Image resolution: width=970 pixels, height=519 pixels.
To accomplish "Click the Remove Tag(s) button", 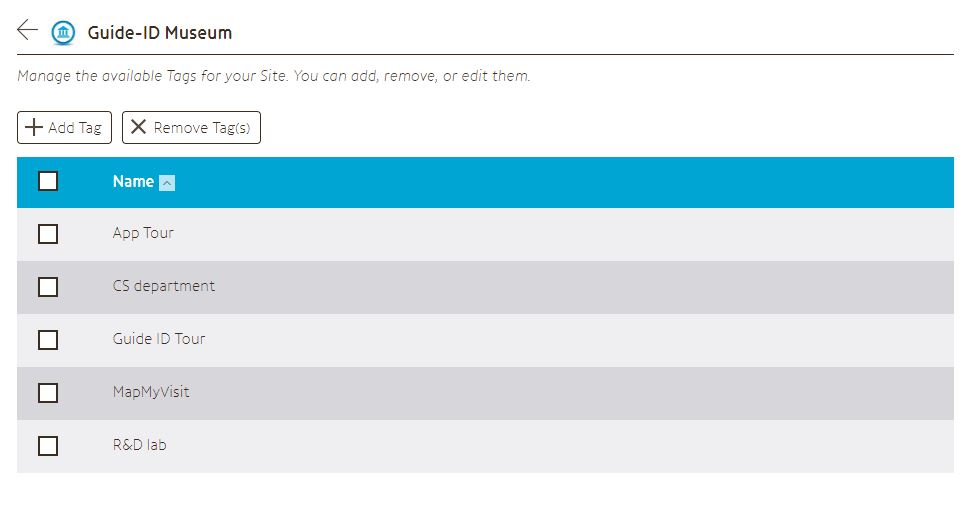I will pos(191,127).
